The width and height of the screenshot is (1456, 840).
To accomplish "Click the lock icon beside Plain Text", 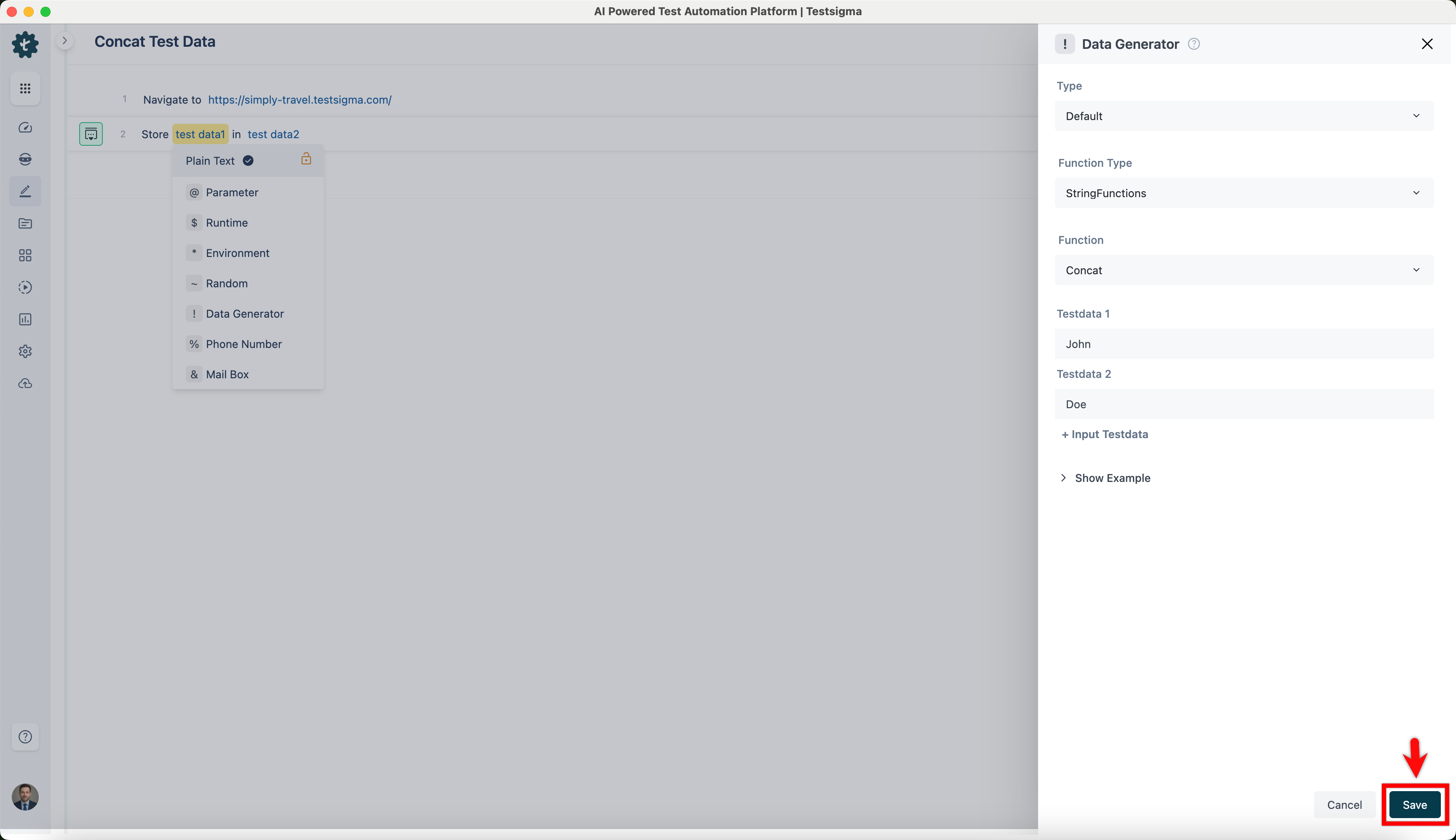I will pos(306,159).
